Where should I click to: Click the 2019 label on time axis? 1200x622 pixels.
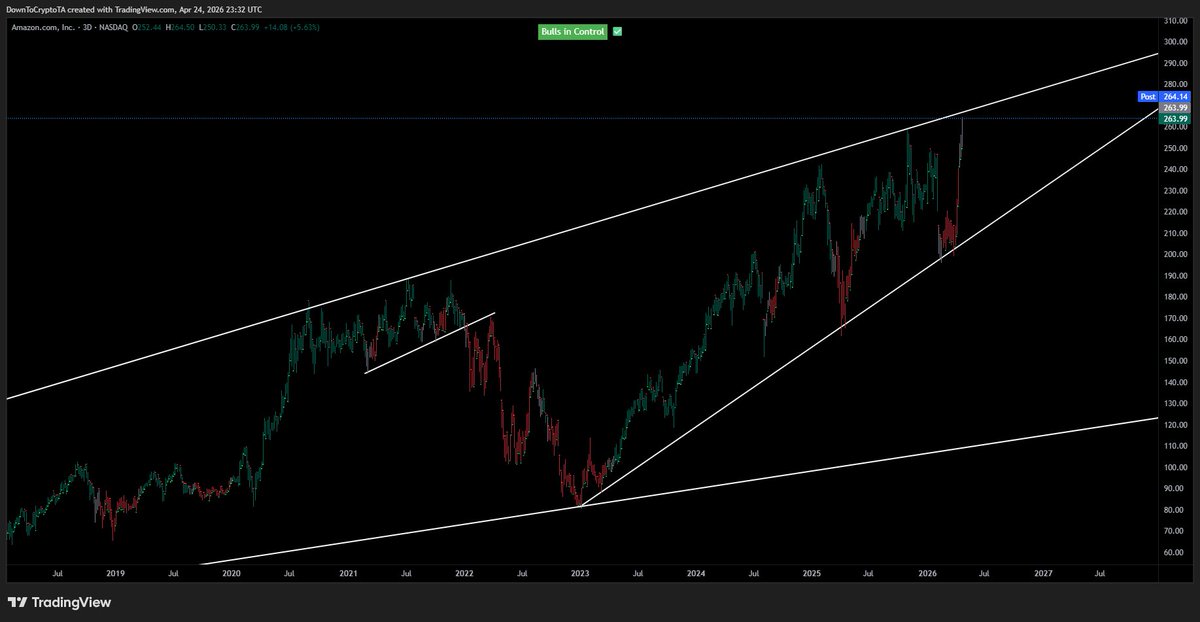(115, 574)
